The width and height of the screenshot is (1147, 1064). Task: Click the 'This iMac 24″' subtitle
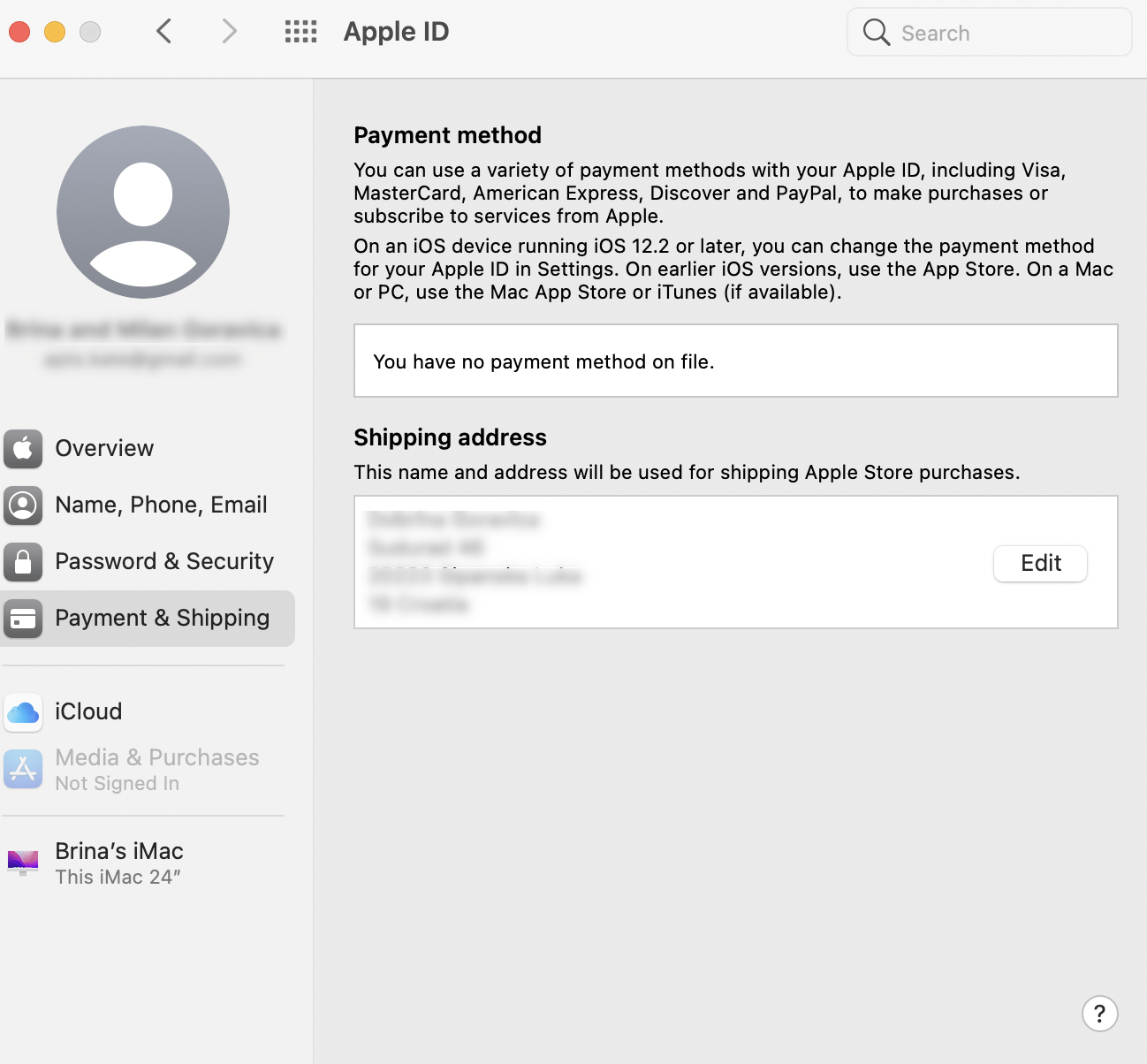(x=118, y=877)
